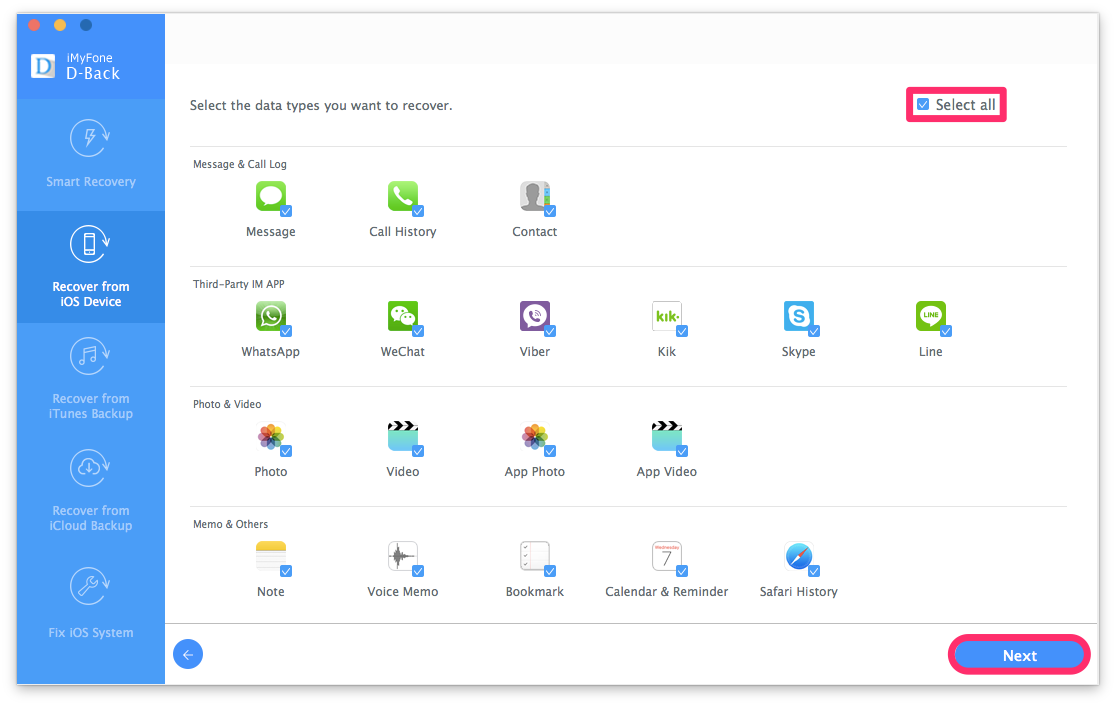Image resolution: width=1116 pixels, height=706 pixels.
Task: Uncheck the App Video checkbox badge
Action: click(683, 452)
